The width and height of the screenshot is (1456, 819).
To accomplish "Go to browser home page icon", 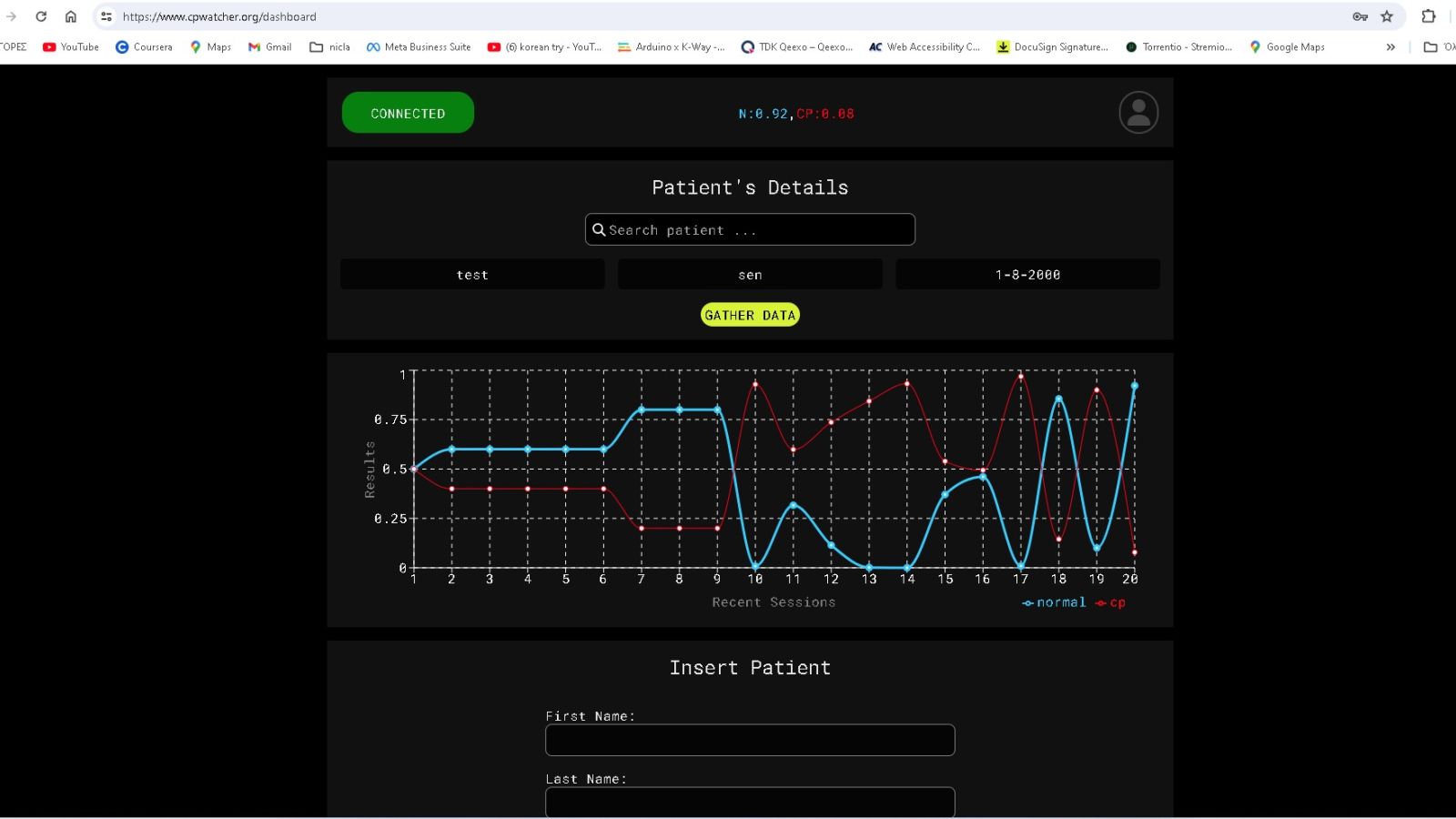I will 71,16.
